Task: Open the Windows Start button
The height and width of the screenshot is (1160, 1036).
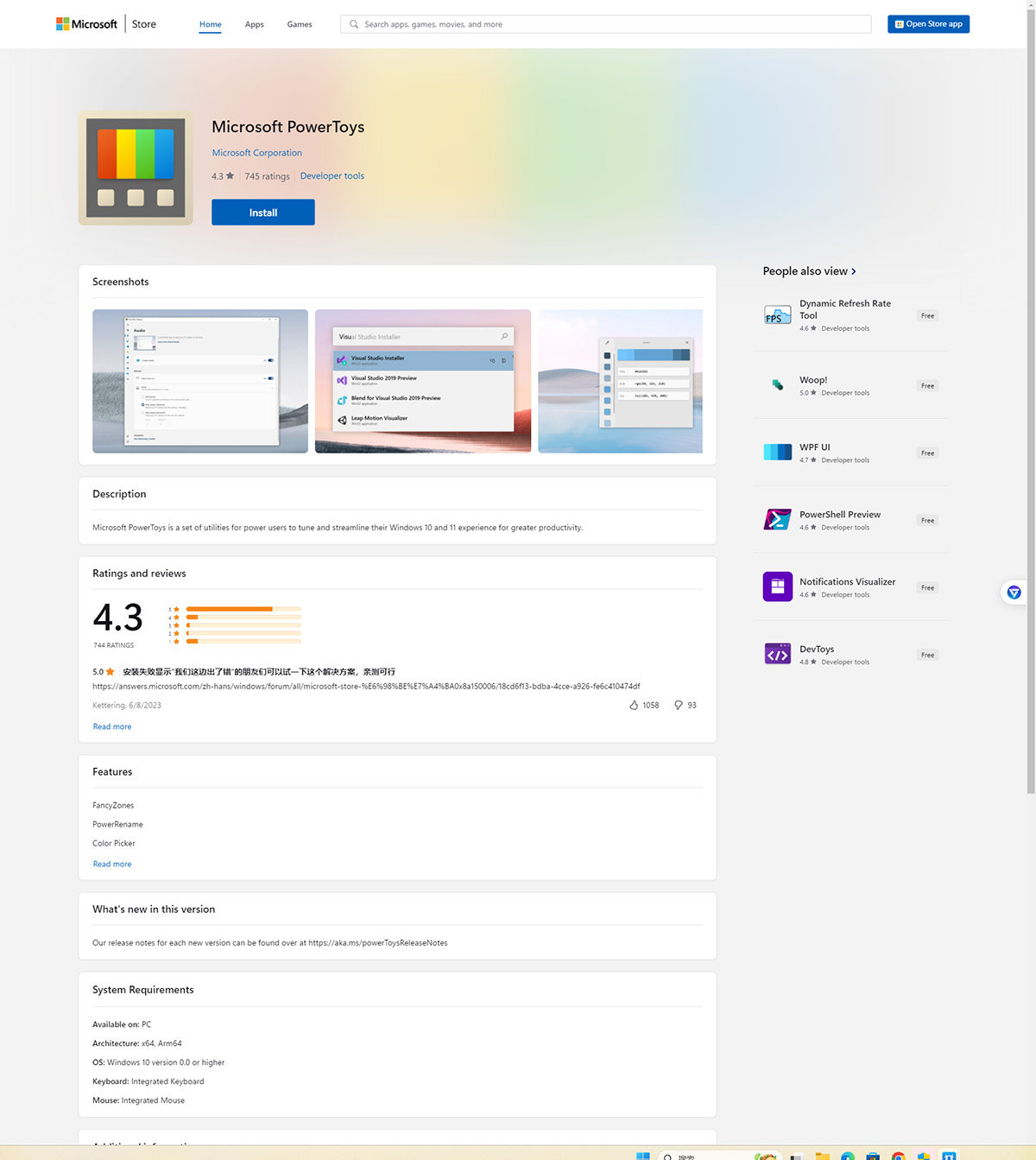Action: point(642,1156)
